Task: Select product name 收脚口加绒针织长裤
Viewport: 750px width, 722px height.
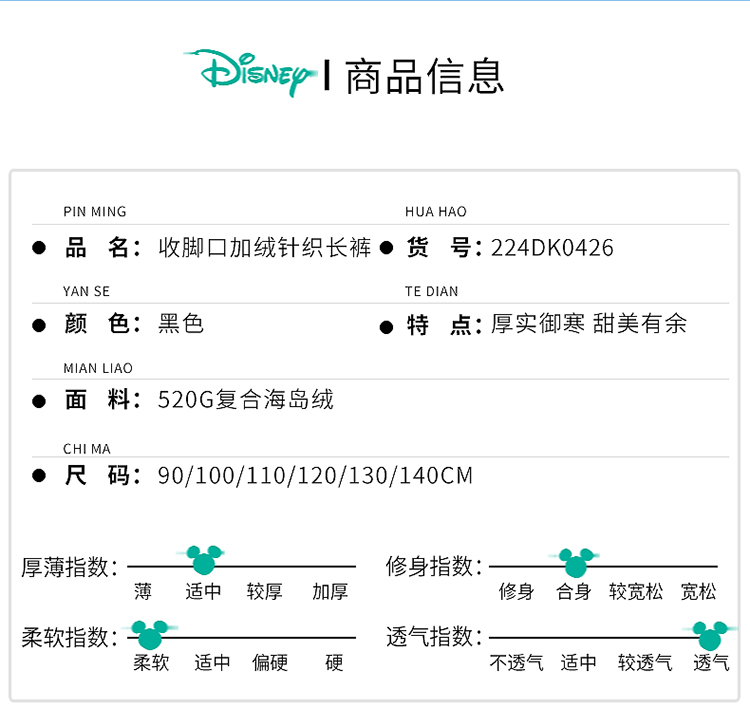Action: 265,247
